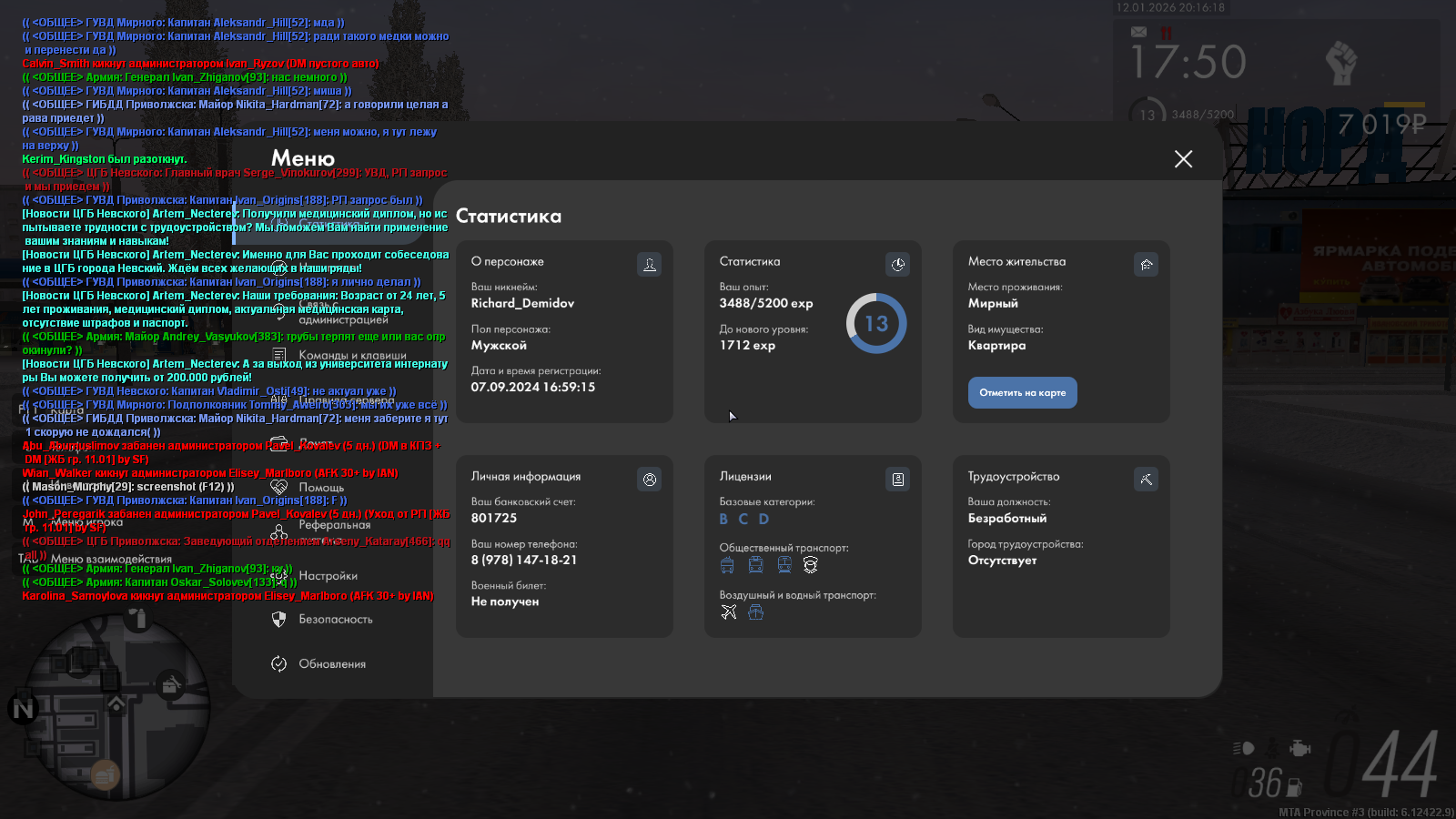Open the Безопасность menu section
Viewport: 1456px width, 819px height.
click(335, 620)
